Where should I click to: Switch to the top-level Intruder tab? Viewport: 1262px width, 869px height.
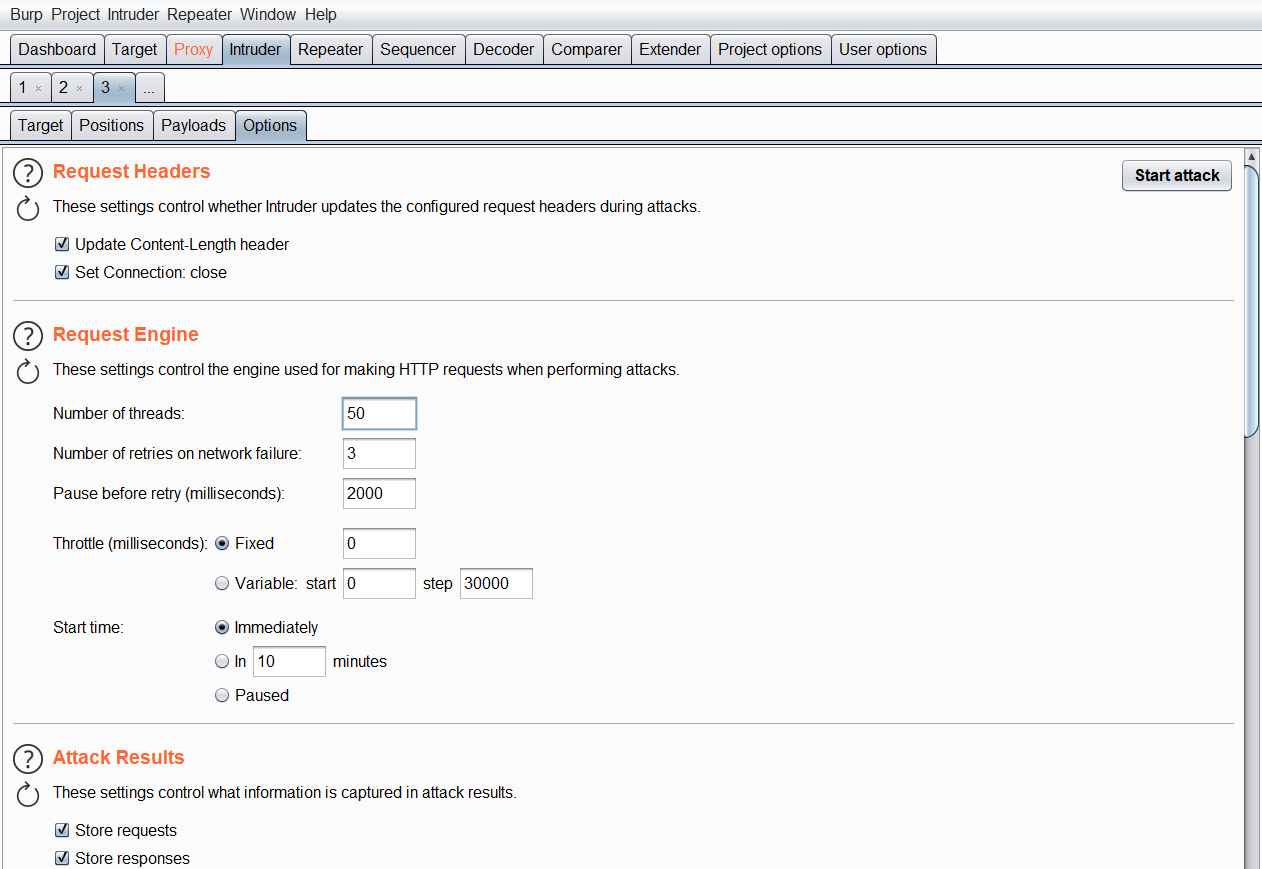click(255, 49)
